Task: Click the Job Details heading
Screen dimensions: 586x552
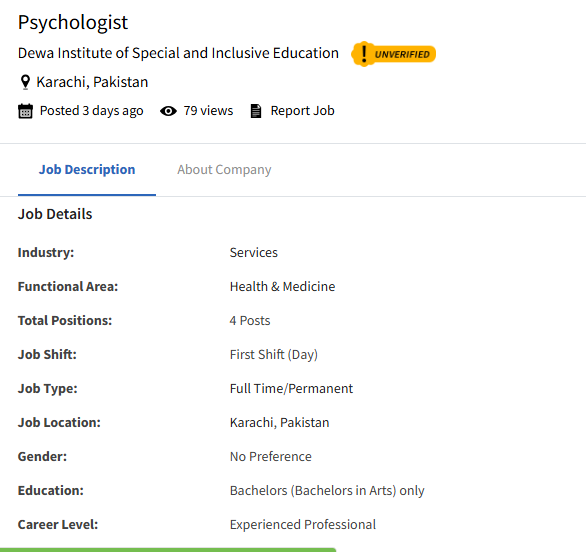Action: 55,214
